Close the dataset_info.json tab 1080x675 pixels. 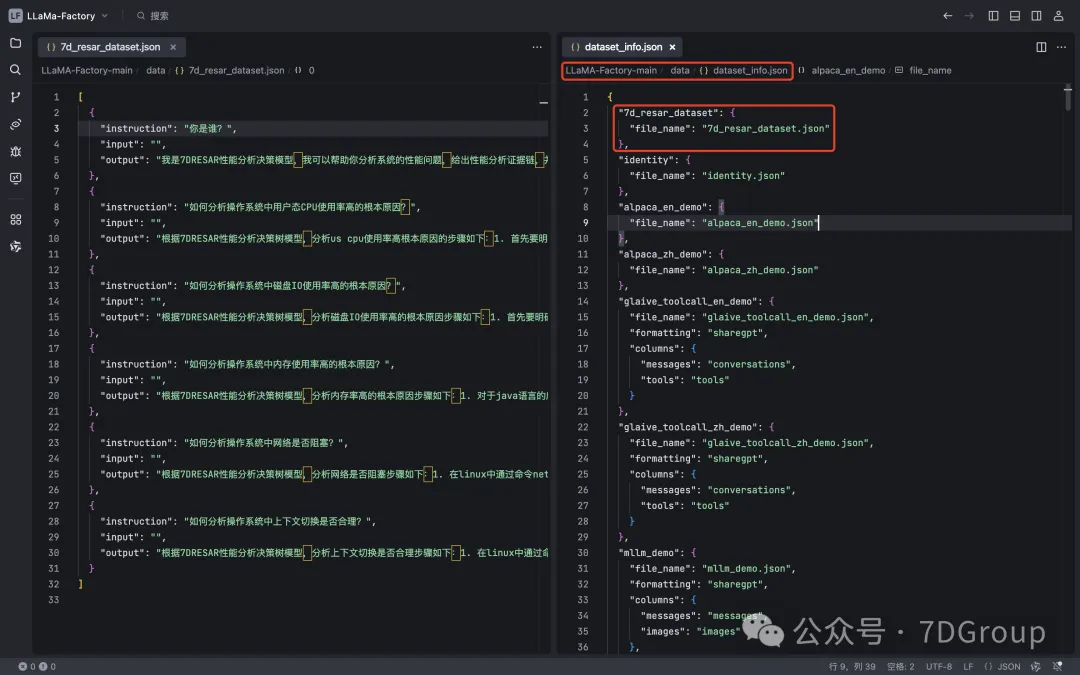(x=672, y=47)
